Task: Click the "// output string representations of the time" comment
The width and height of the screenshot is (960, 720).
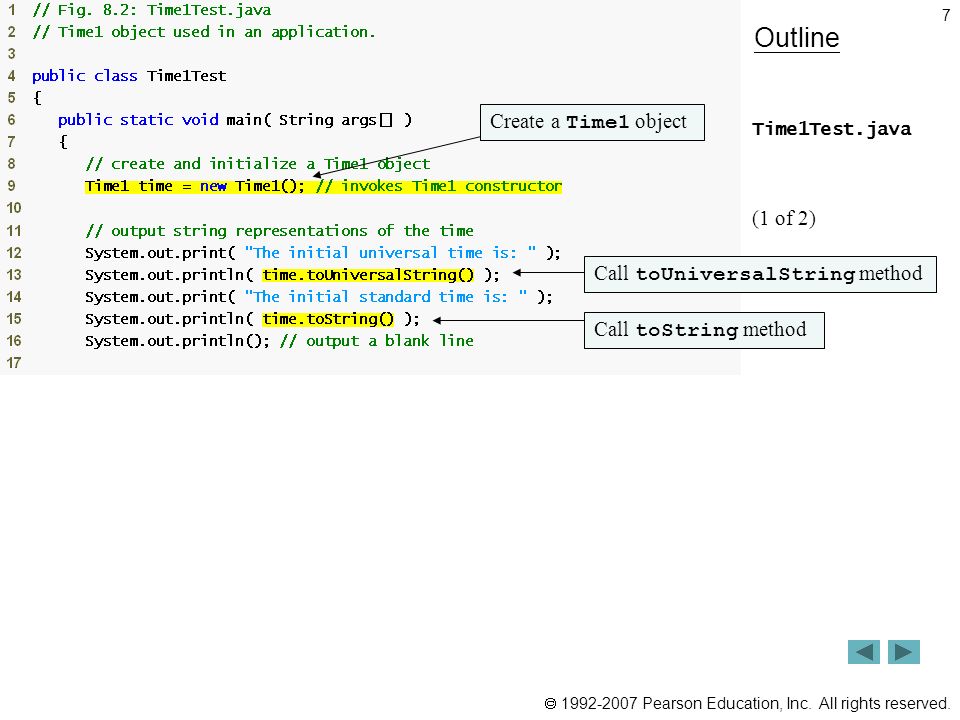Action: (279, 231)
